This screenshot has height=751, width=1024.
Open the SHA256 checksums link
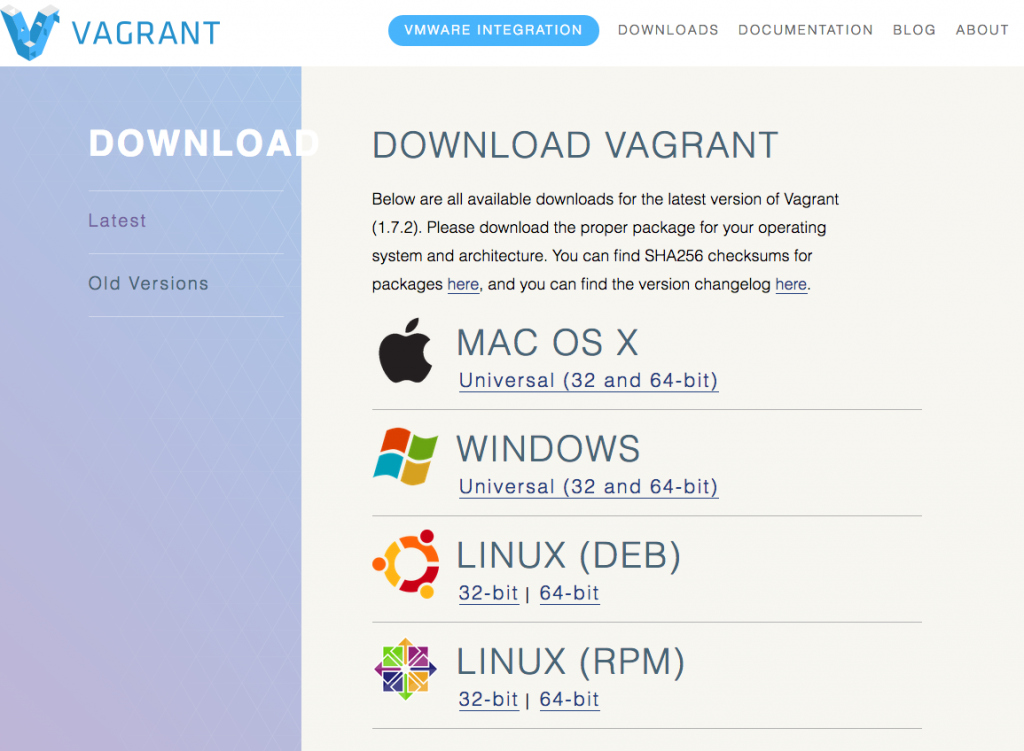[x=463, y=284]
